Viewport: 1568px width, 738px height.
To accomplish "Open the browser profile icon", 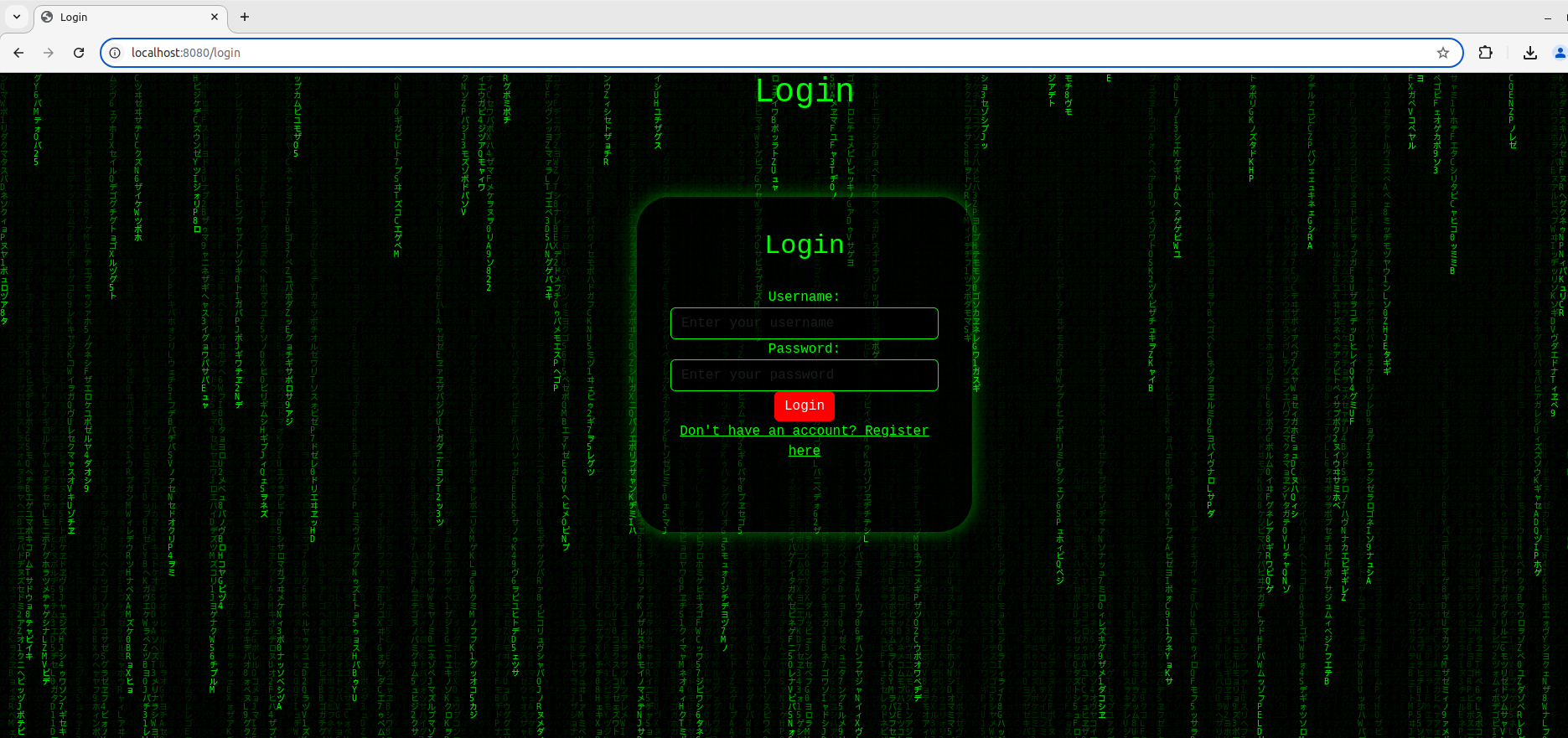I will click(1560, 53).
